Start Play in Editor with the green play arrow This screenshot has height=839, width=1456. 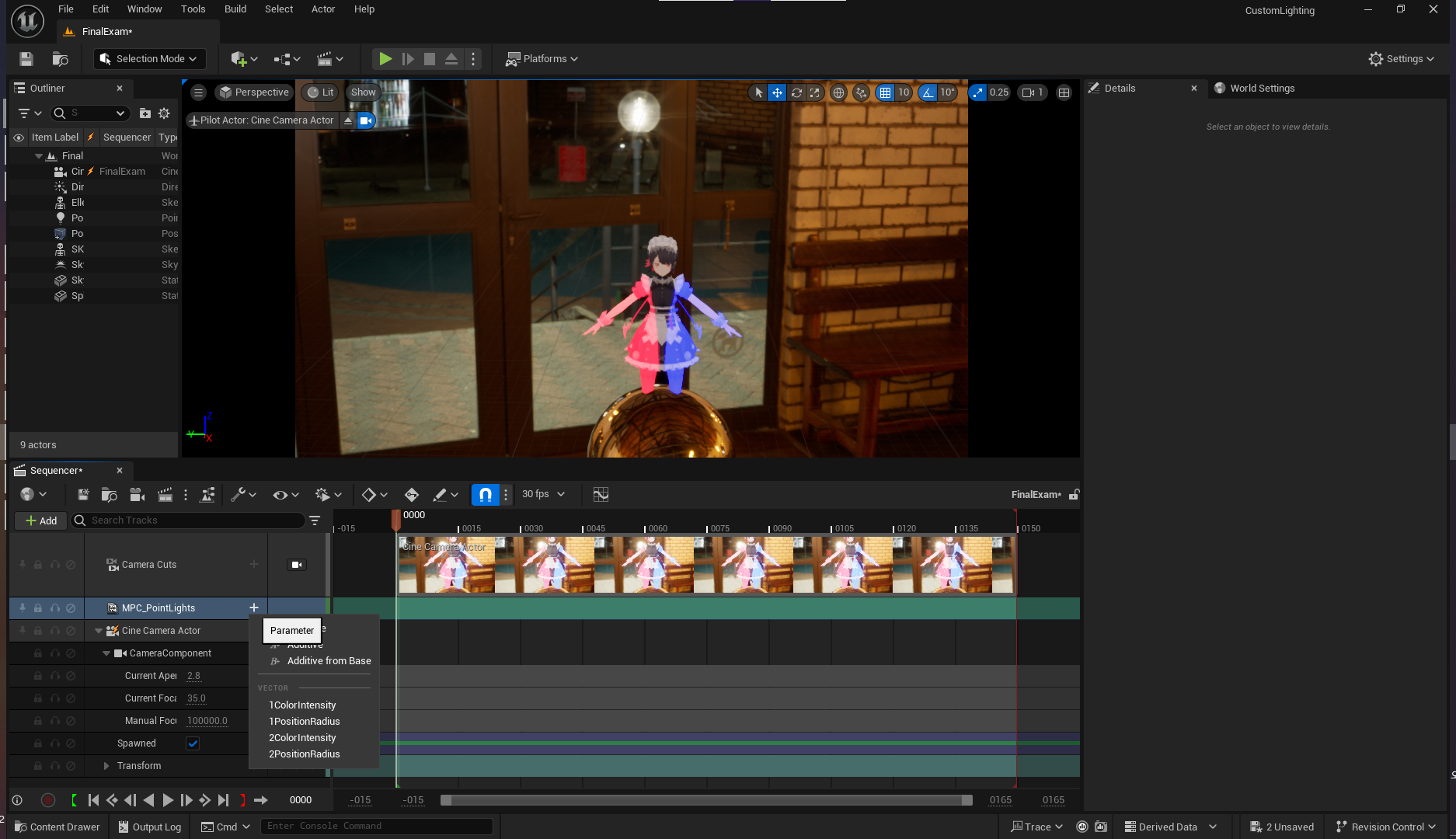385,59
